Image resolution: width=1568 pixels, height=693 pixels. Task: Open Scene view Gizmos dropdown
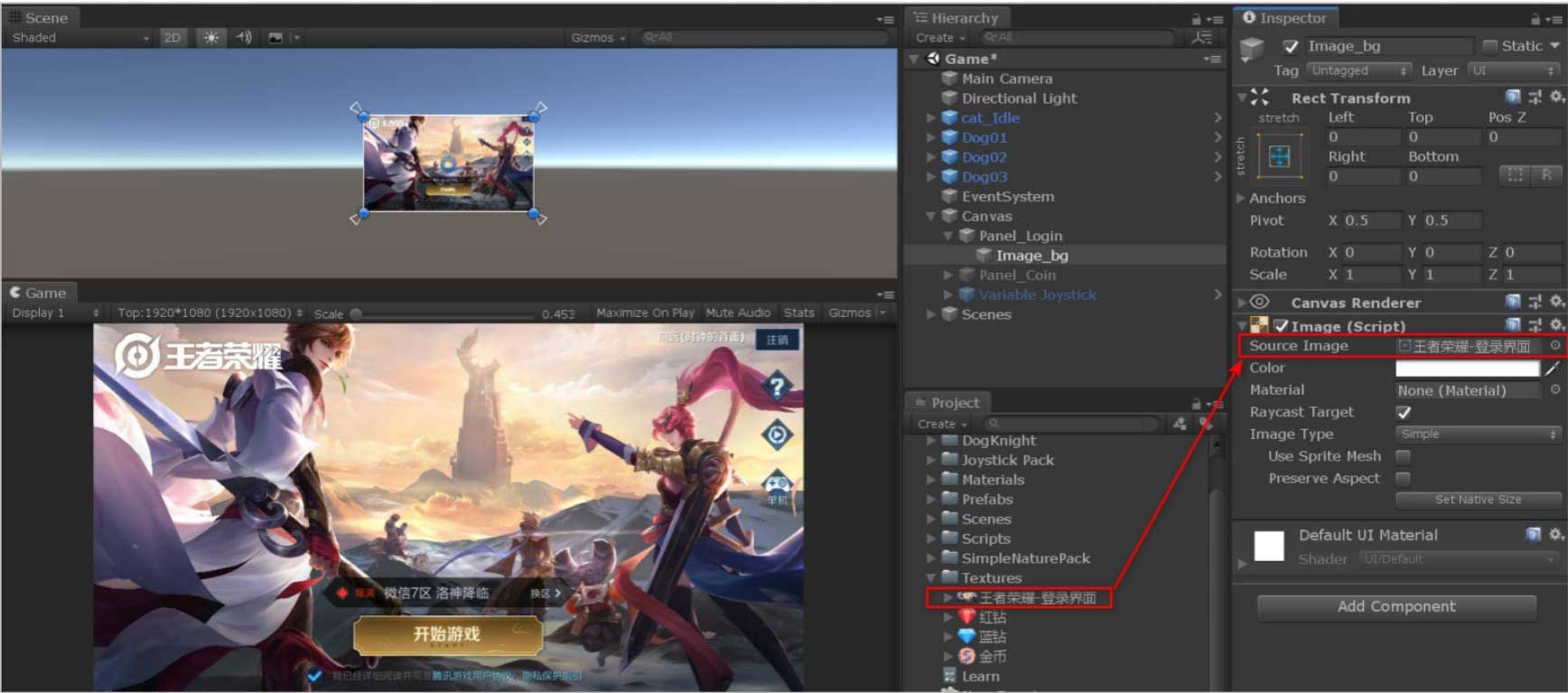click(x=598, y=37)
